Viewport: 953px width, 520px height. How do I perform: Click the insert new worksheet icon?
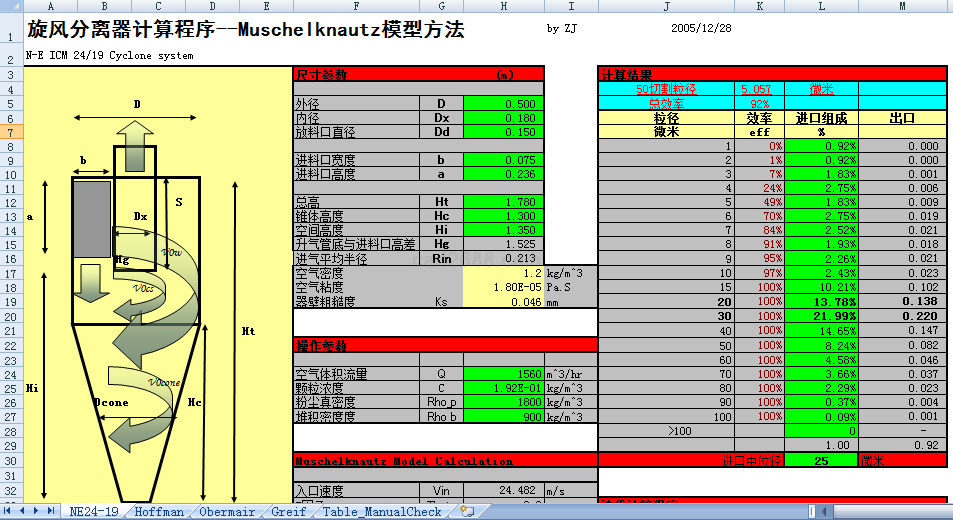466,511
